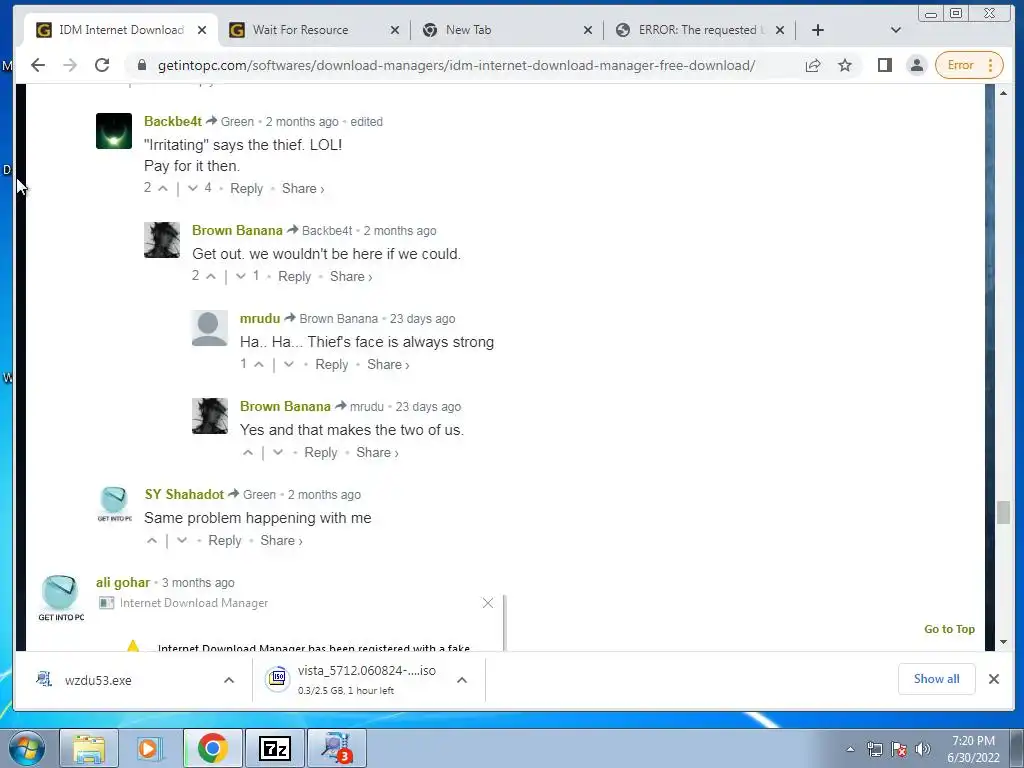This screenshot has width=1024, height=768.
Task: Open mrudu's profile link
Action: pos(260,319)
